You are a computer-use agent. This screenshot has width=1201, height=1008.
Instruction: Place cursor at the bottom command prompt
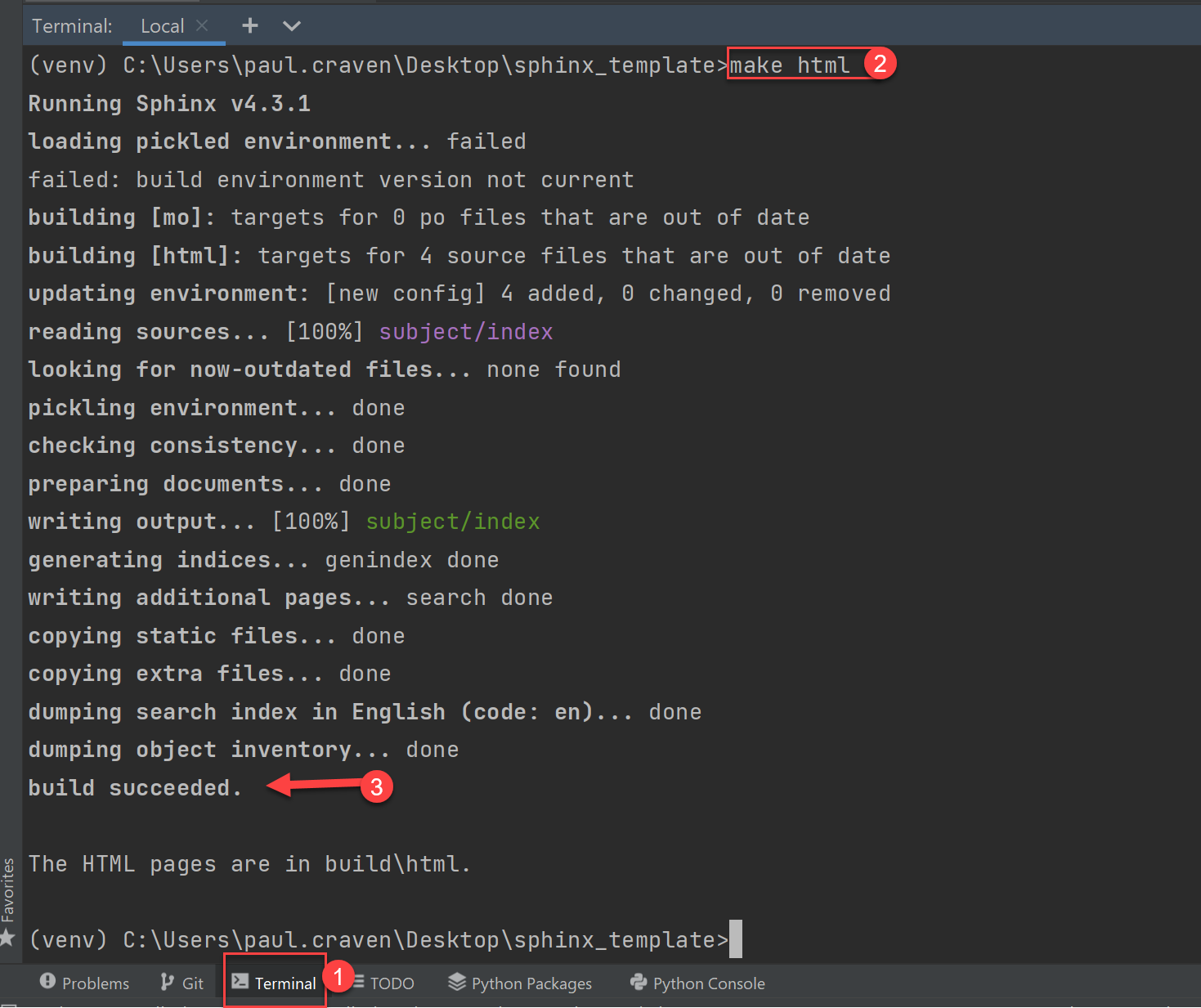(735, 939)
